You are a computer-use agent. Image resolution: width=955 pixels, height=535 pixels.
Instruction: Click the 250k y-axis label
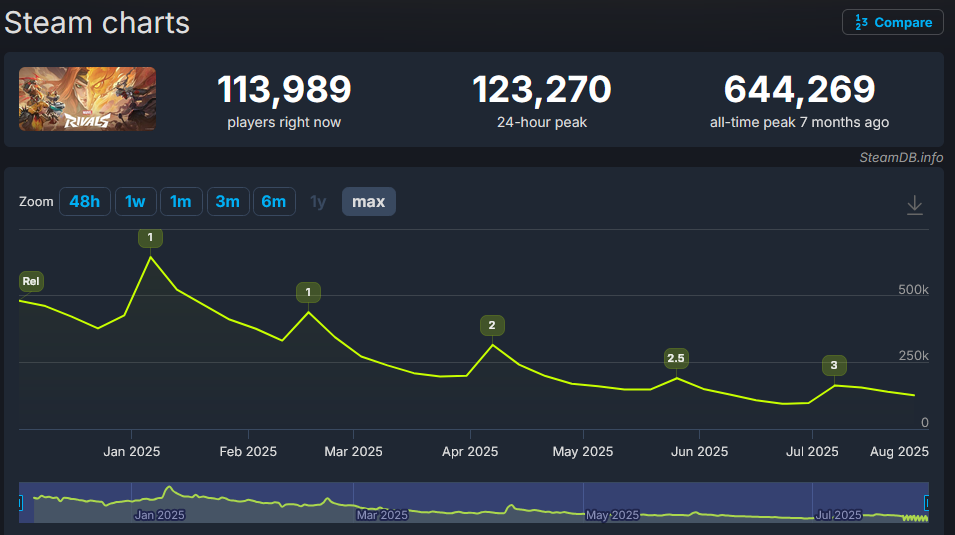[914, 356]
